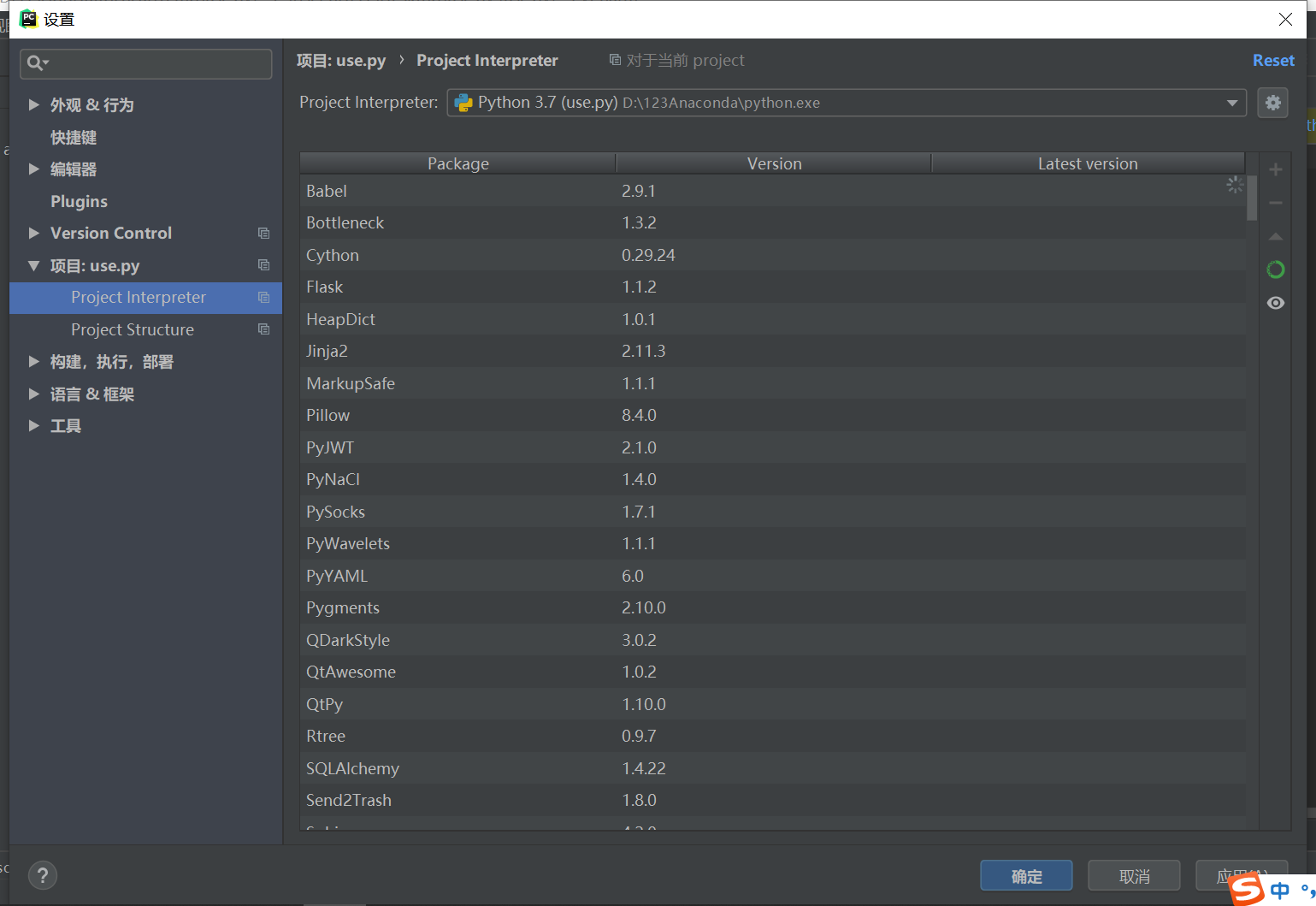The image size is (1316, 906).
Task: Click the search magnifier icon
Action: point(37,62)
